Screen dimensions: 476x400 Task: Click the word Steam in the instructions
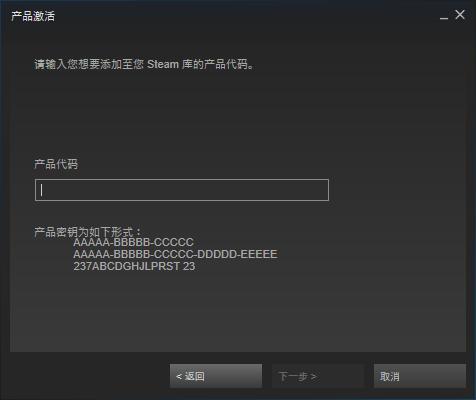click(x=163, y=64)
